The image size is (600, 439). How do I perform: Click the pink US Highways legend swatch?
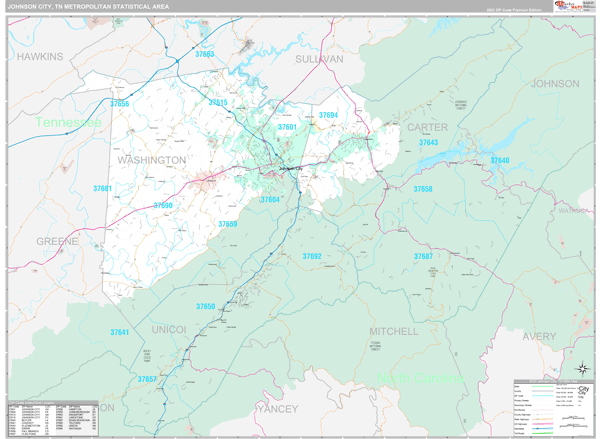pos(543,424)
